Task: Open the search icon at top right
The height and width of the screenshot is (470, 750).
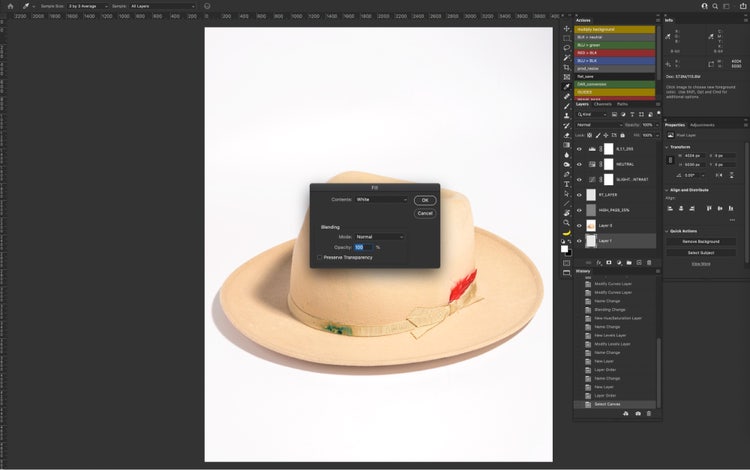Action: point(717,5)
